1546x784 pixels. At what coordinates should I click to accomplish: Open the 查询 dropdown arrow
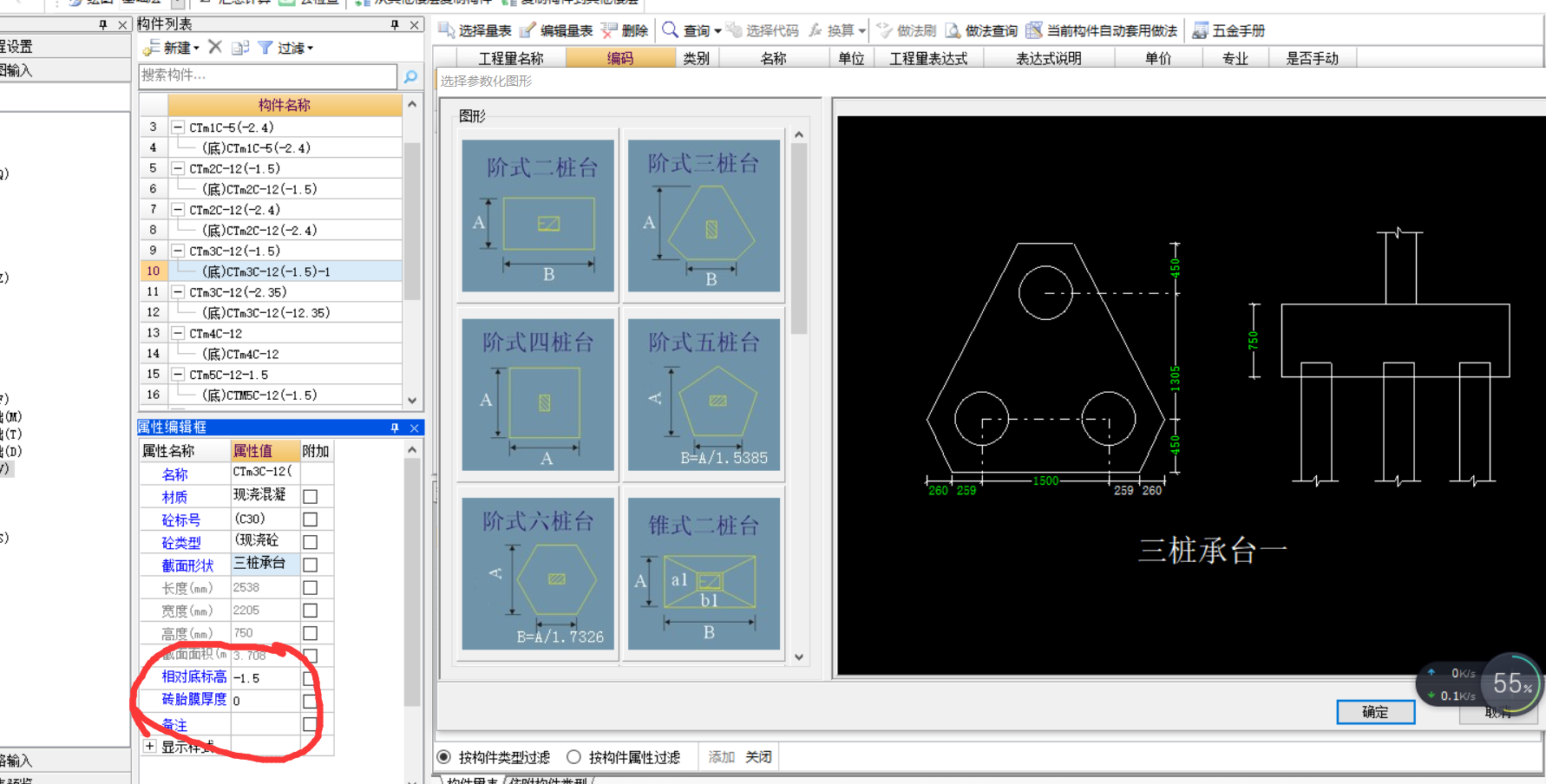[717, 31]
